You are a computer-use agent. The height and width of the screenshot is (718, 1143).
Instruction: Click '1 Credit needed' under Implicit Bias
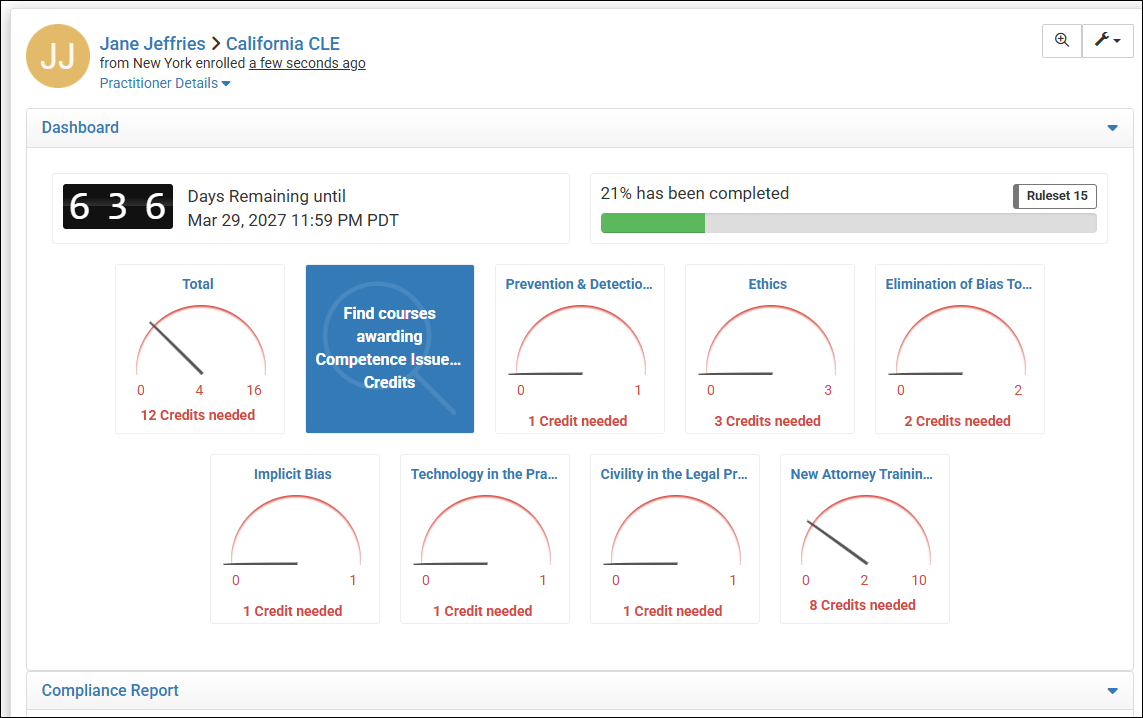[292, 612]
